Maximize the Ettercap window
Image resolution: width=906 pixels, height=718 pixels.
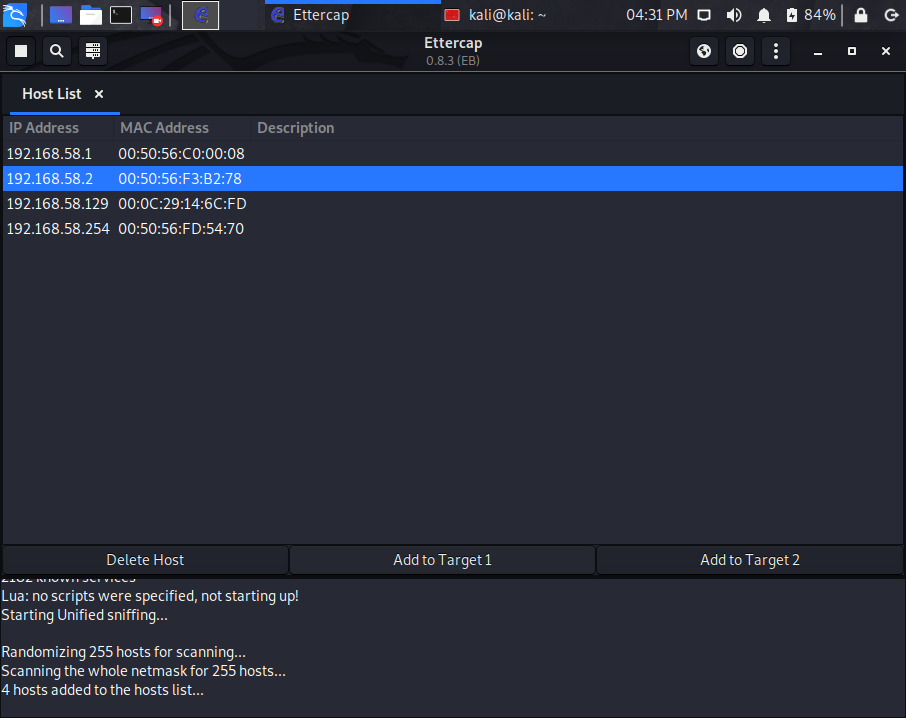(852, 51)
